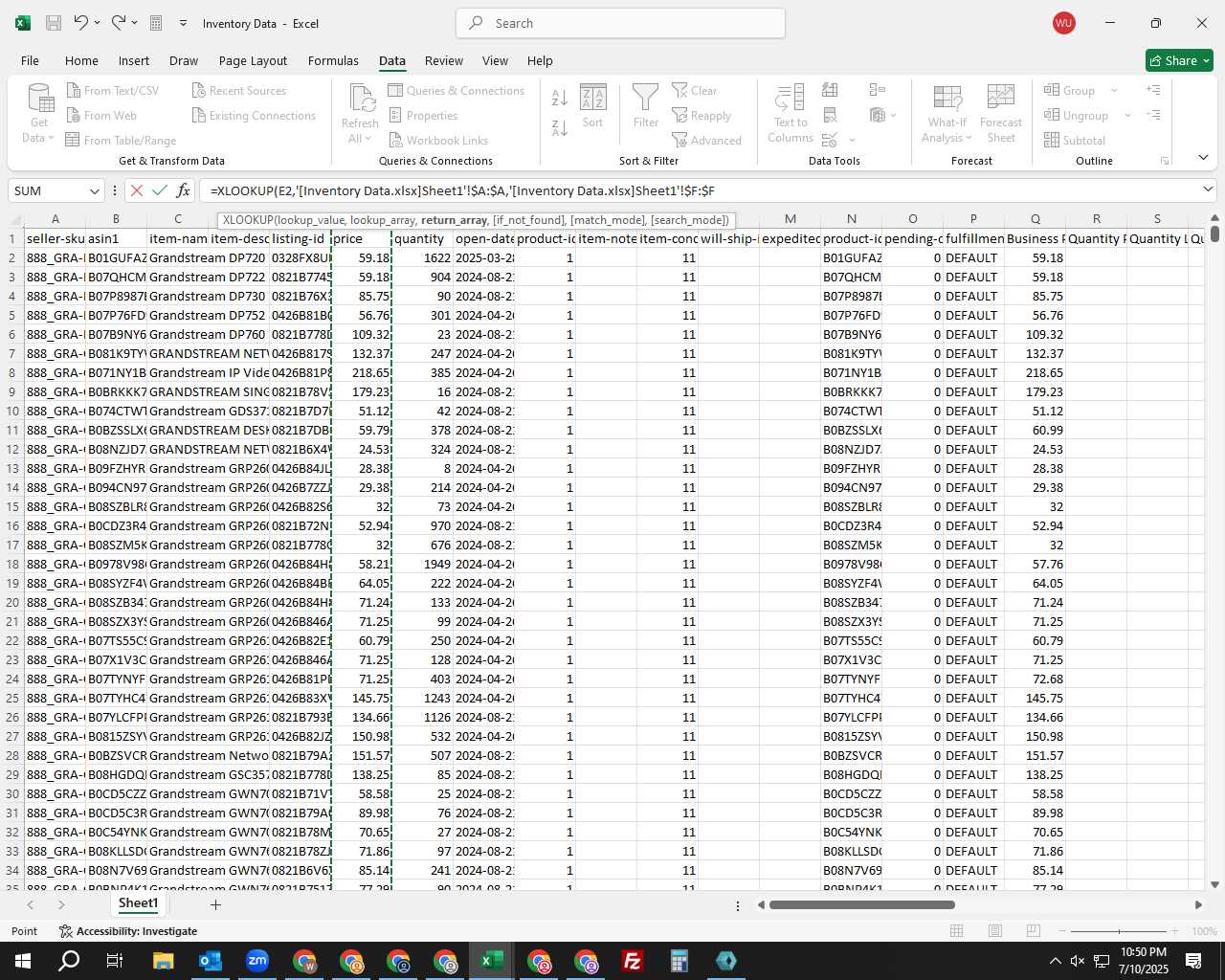Select the Sheet1 sheet tab
This screenshot has height=980, width=1225.
[x=138, y=903]
